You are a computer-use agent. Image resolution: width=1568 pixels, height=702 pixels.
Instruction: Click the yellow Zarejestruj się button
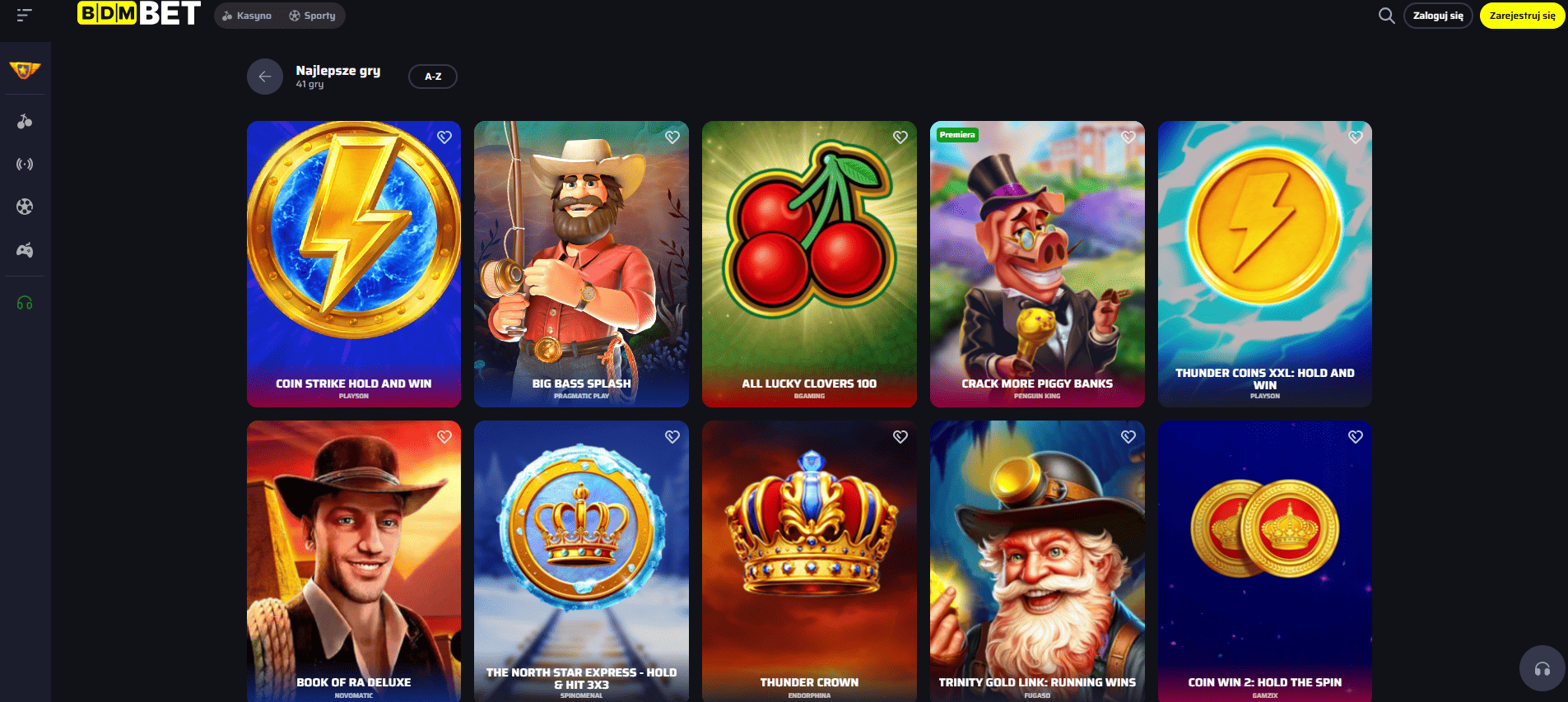pos(1522,16)
